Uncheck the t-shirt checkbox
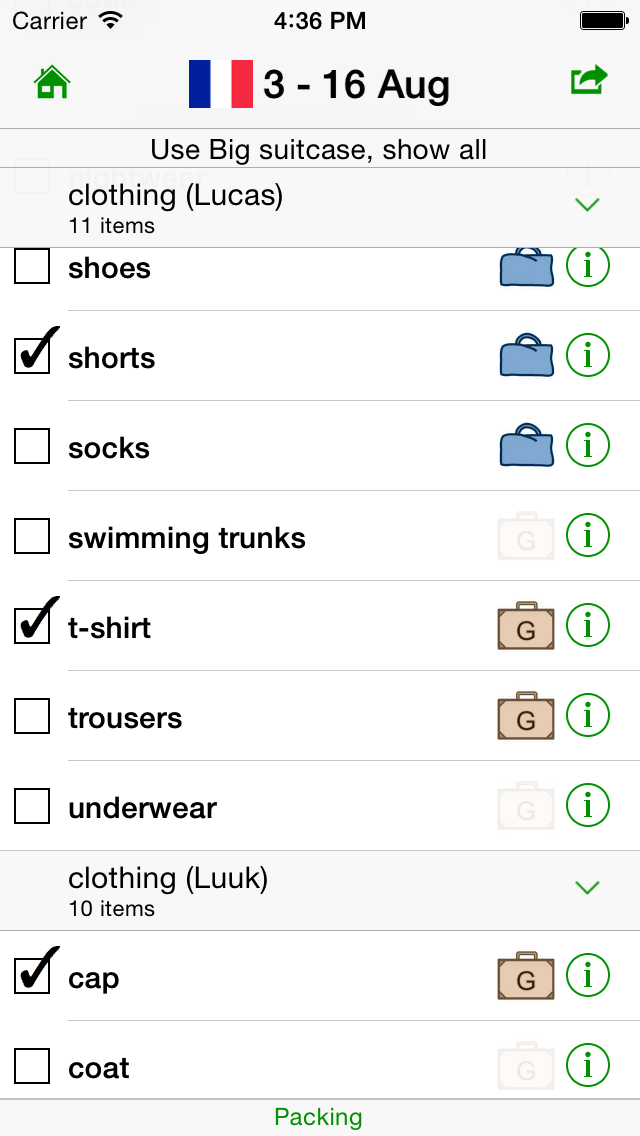 point(32,626)
